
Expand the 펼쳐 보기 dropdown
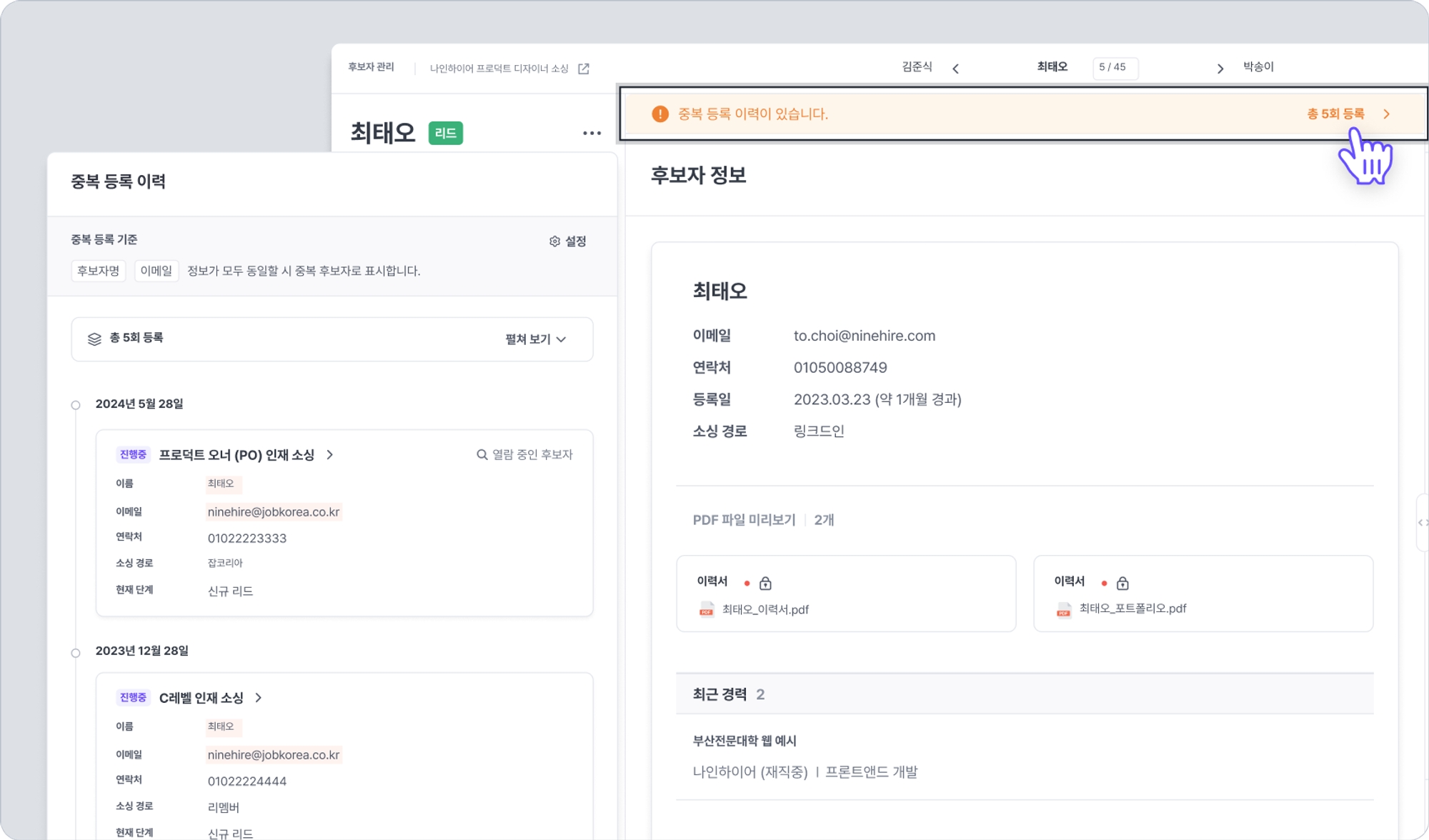[536, 339]
